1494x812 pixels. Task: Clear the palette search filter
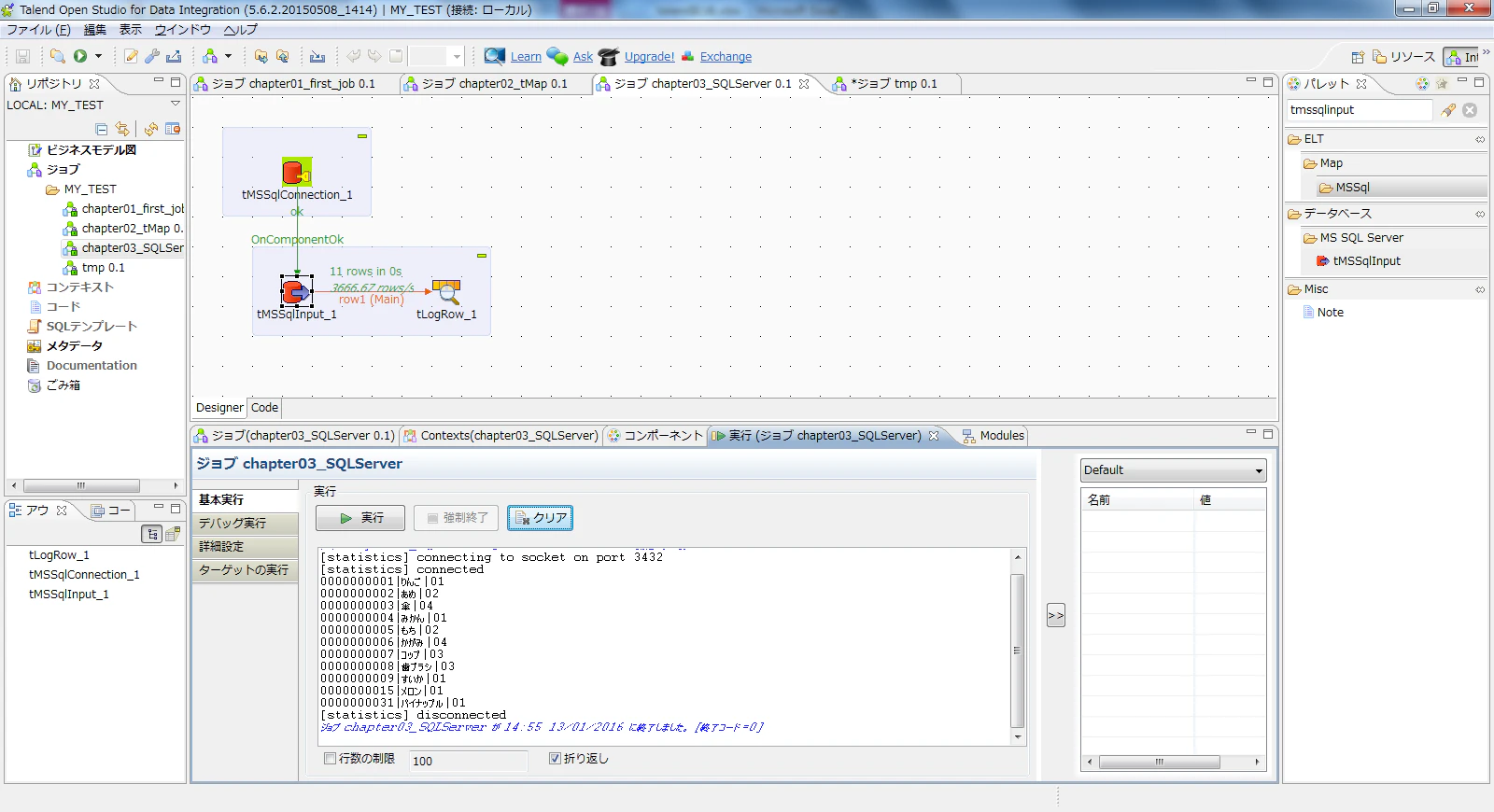[x=1470, y=110]
